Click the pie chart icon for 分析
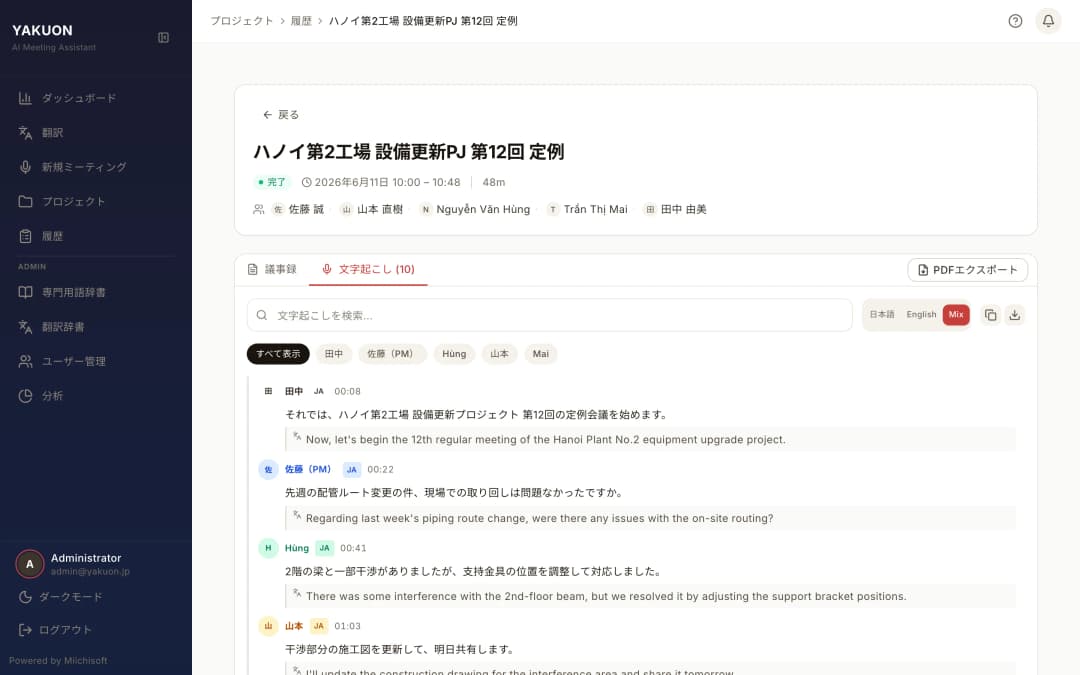The height and width of the screenshot is (675, 1080). coord(25,395)
